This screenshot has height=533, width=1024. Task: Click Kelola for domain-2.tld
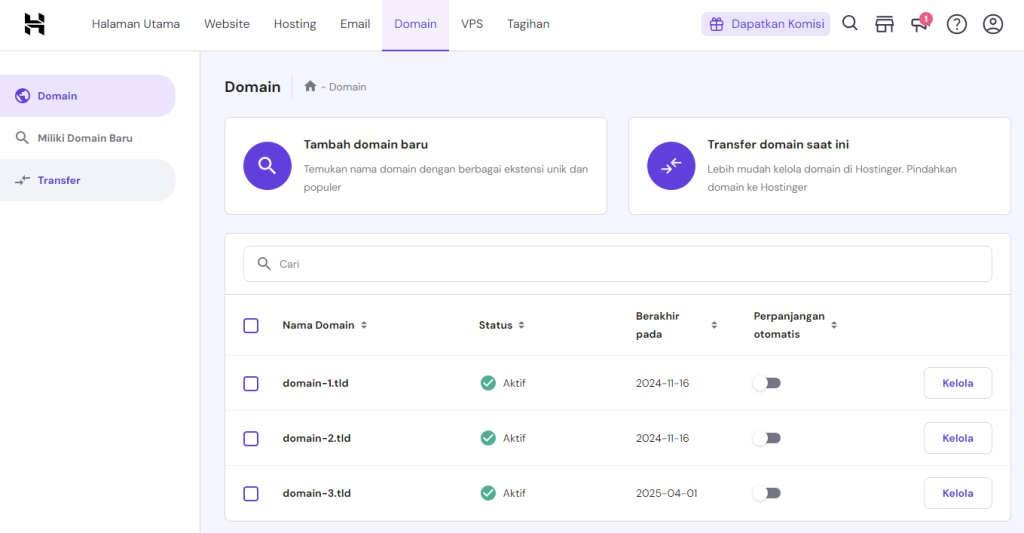pyautogui.click(x=957, y=438)
